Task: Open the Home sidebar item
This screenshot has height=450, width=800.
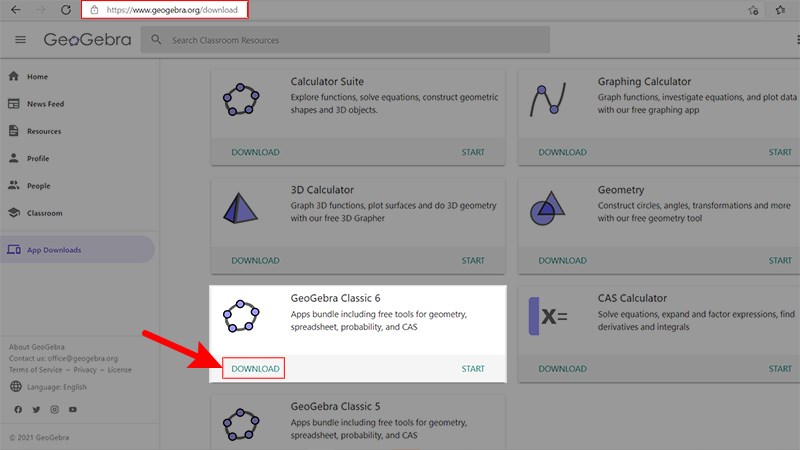Action: coord(37,77)
